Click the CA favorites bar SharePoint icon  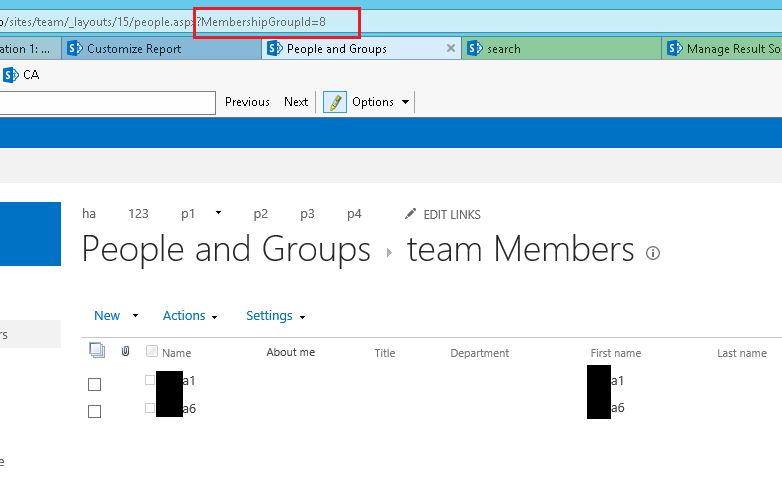click(11, 75)
